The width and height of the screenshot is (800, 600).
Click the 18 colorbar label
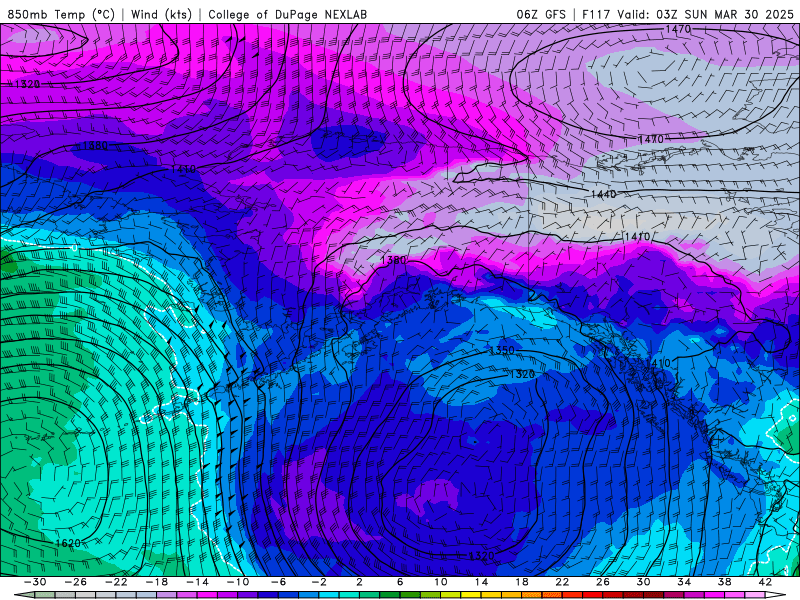pyautogui.click(x=521, y=582)
